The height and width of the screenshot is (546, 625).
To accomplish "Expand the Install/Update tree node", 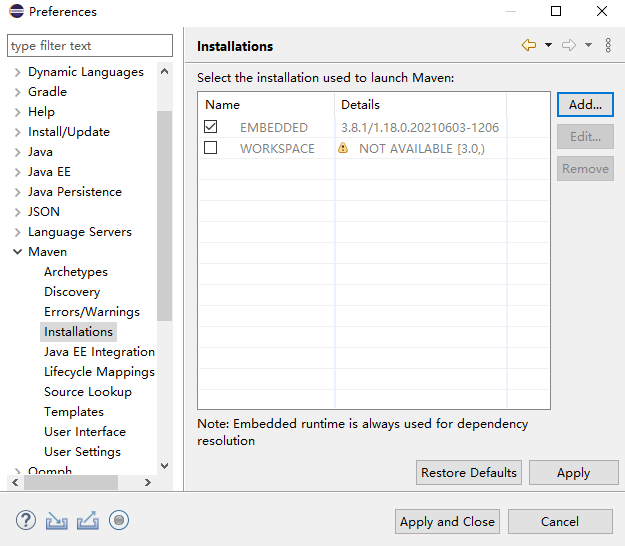I will (17, 132).
